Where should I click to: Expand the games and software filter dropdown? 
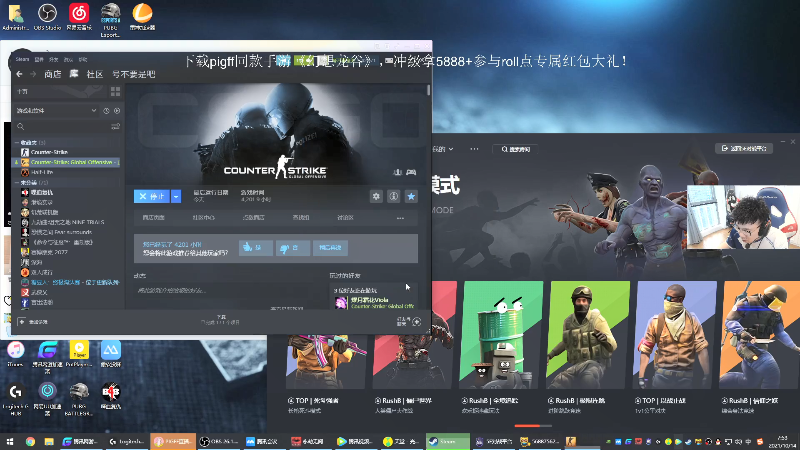tap(56, 111)
